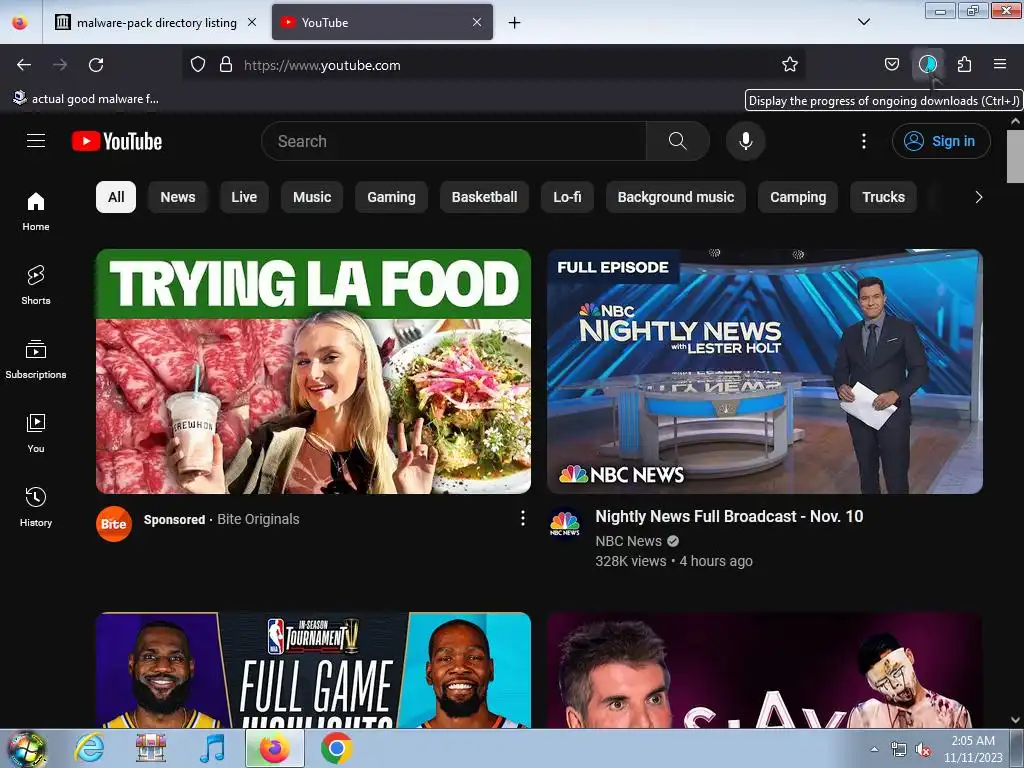Click the Sign in button

tap(941, 141)
